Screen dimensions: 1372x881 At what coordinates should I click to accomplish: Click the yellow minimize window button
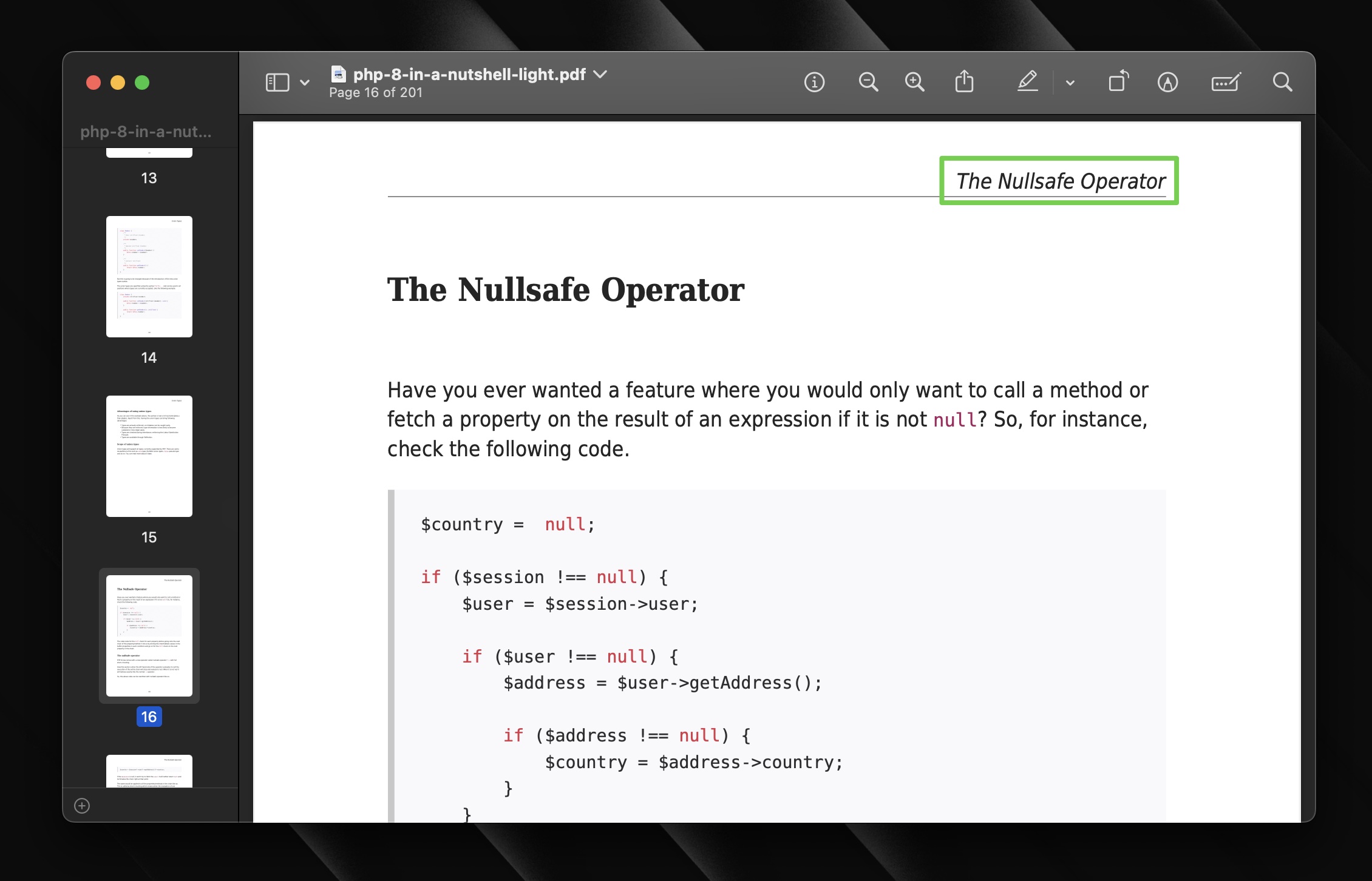118,83
